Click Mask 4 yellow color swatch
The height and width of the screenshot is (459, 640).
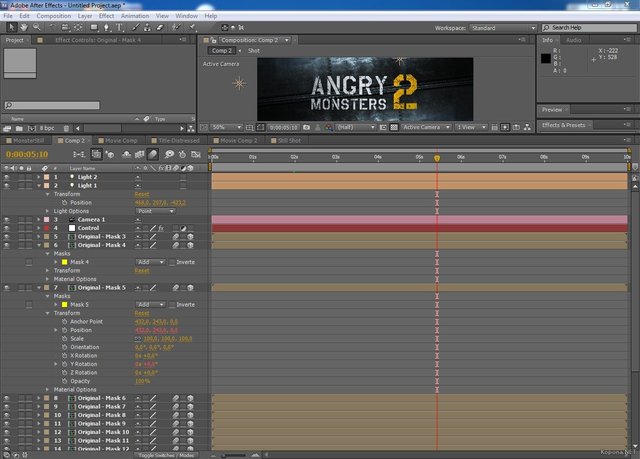pos(64,262)
